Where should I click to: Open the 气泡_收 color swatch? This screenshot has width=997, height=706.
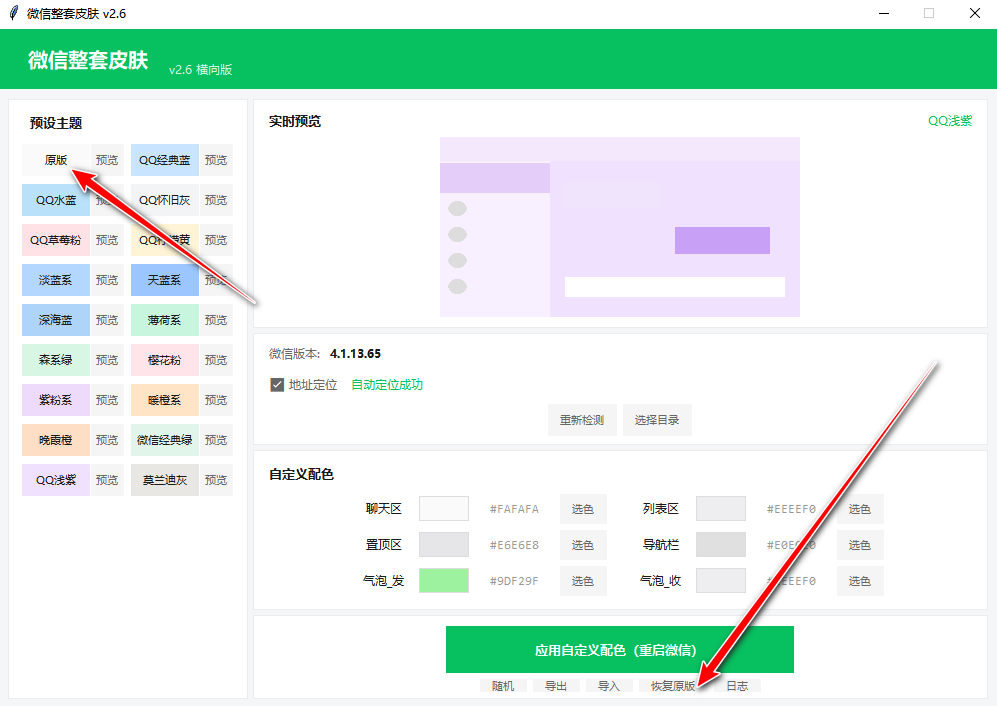point(721,581)
